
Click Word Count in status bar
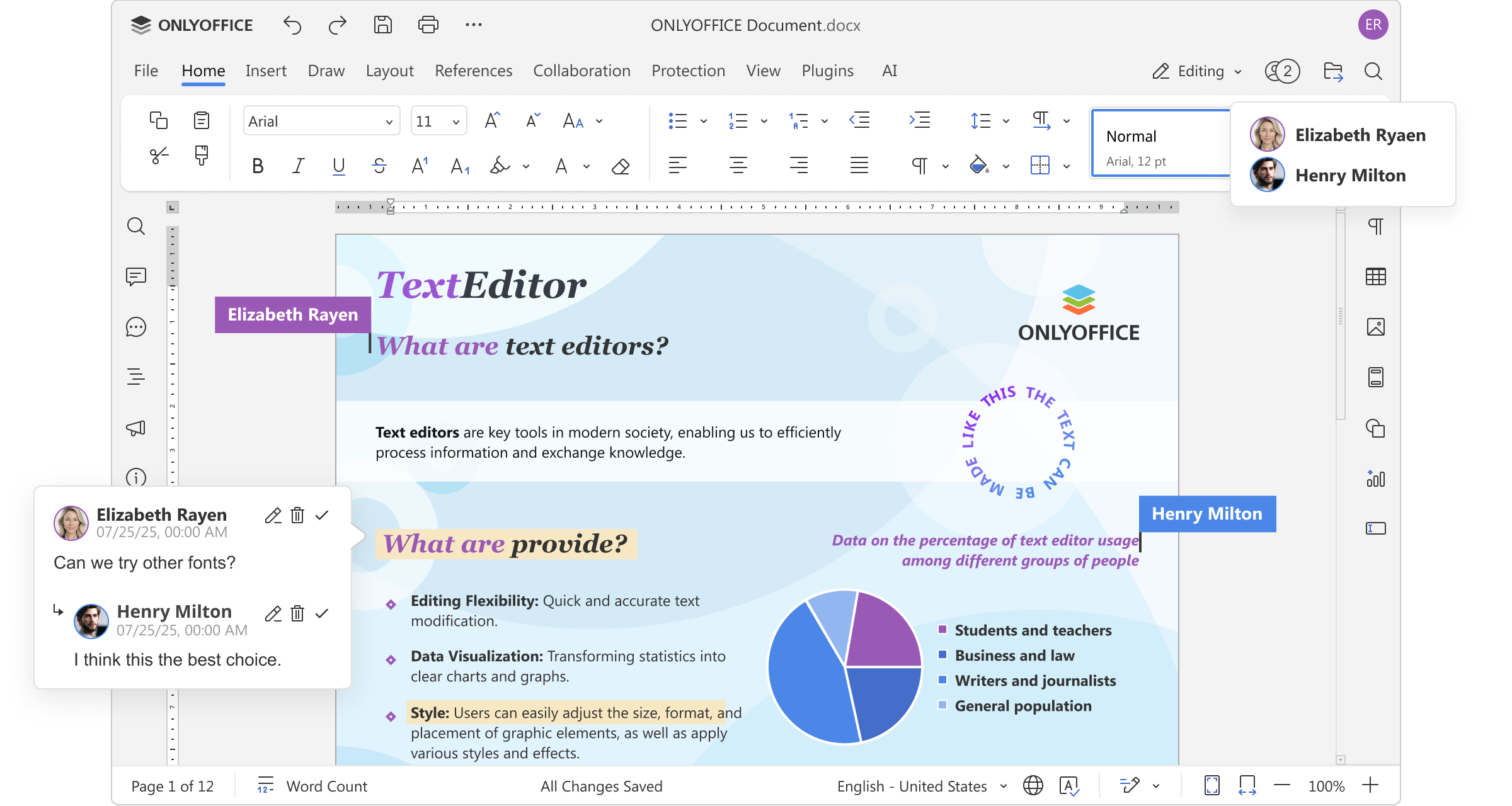tap(326, 786)
